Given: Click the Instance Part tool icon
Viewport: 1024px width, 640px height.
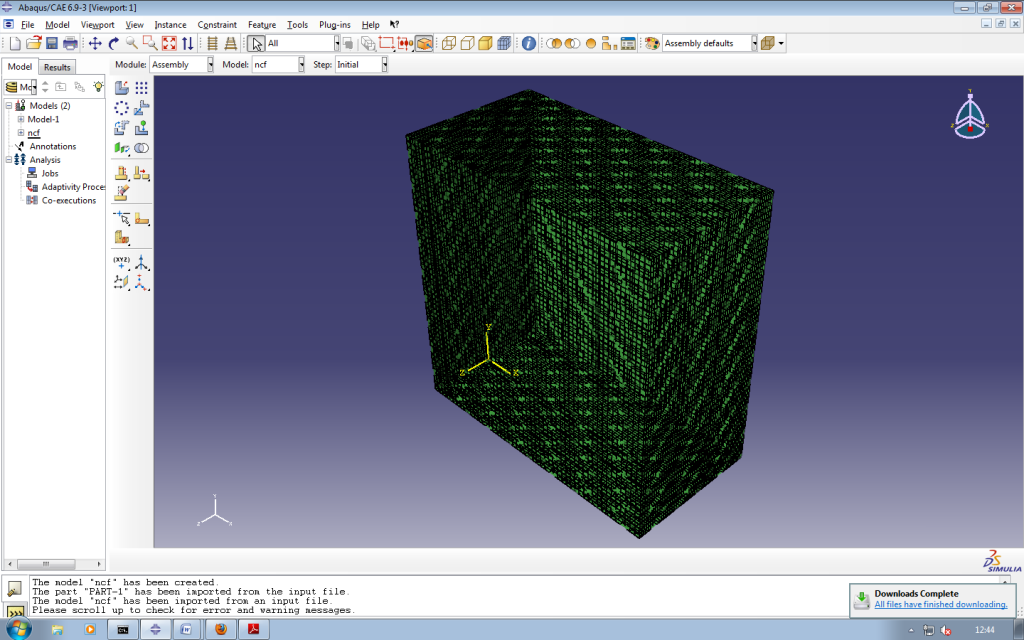Looking at the screenshot, I should [x=122, y=88].
